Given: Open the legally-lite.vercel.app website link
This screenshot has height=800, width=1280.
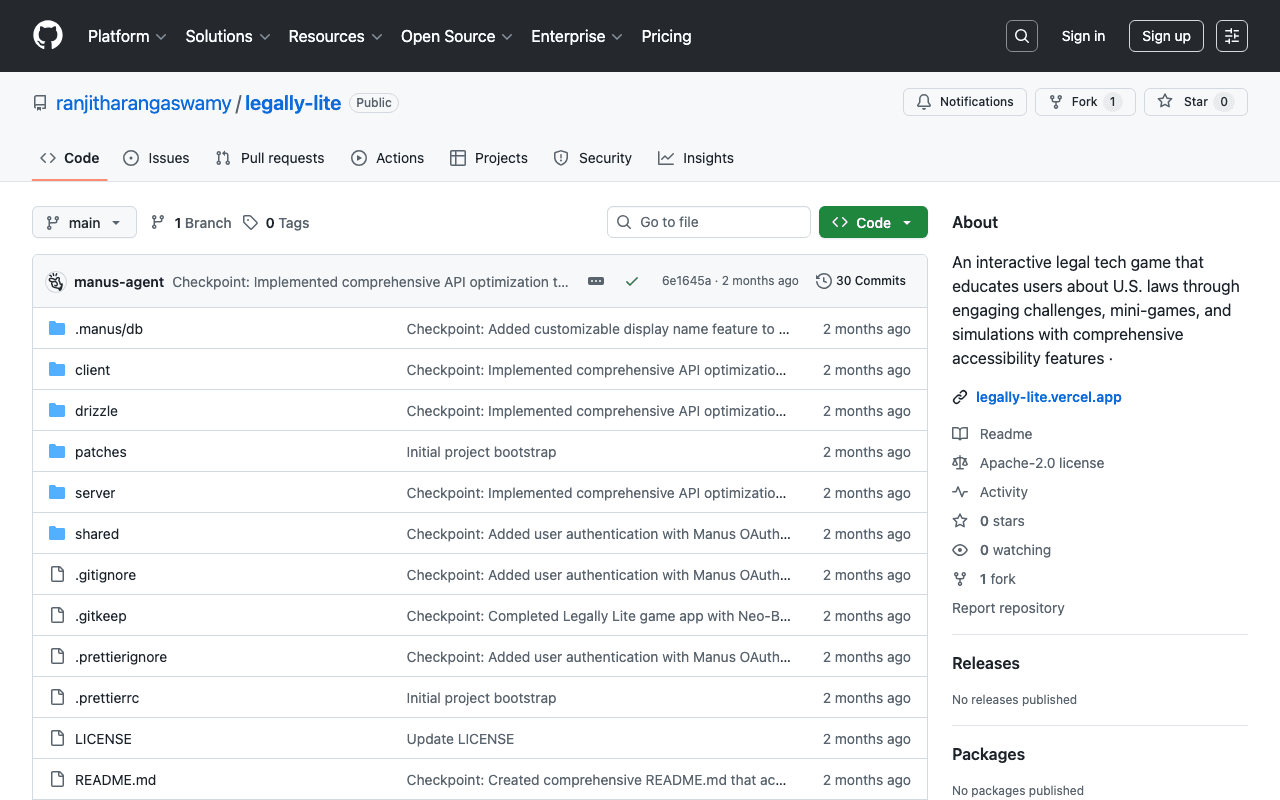Looking at the screenshot, I should pos(1049,397).
